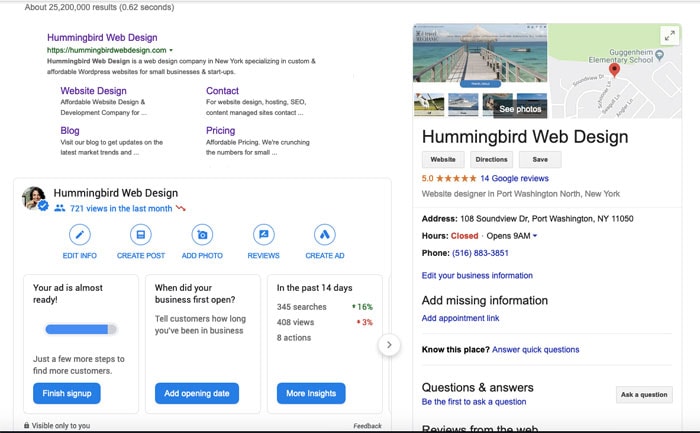Click Add appointment link
The height and width of the screenshot is (433, 700).
[460, 318]
